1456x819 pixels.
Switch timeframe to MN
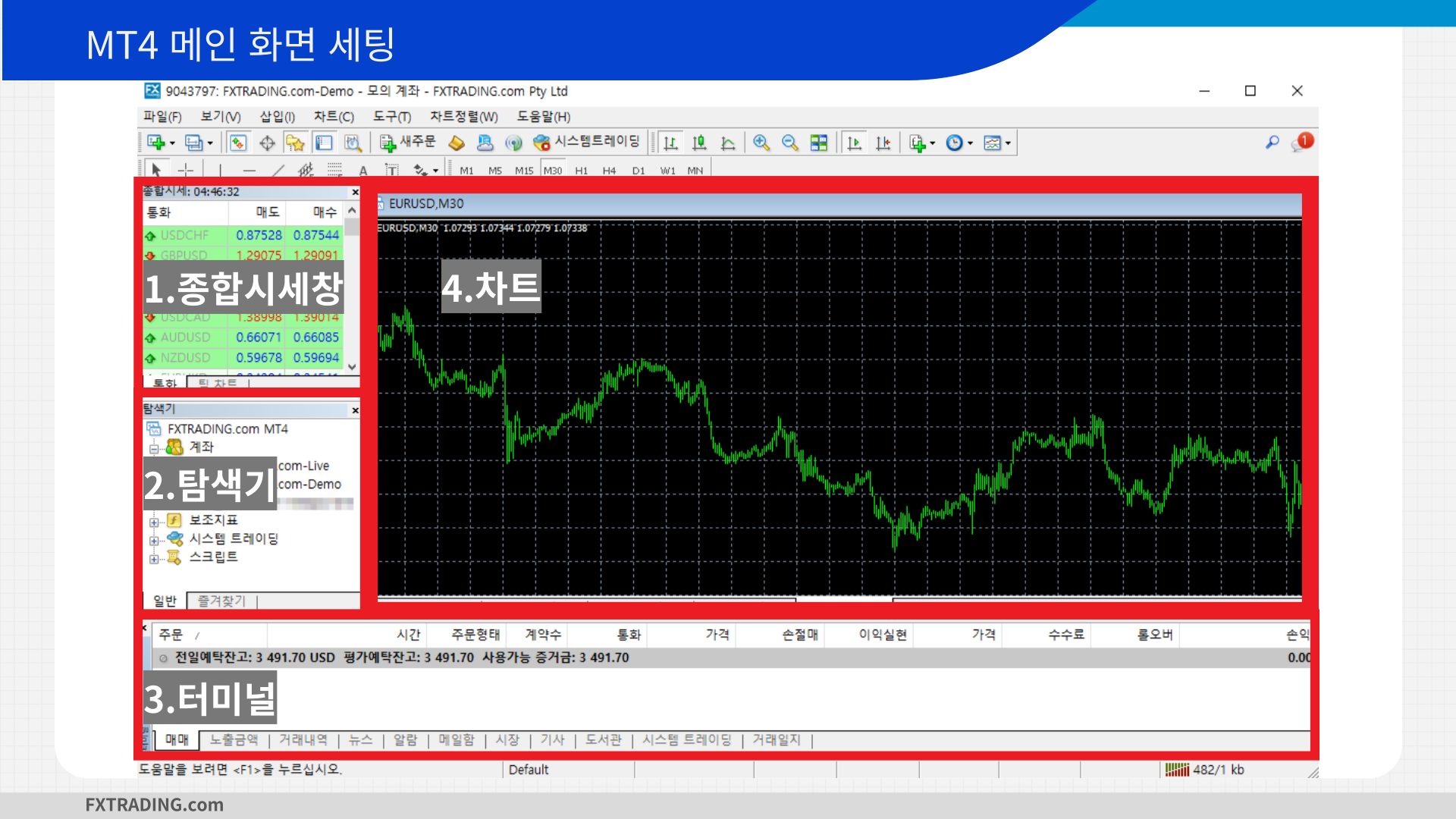pyautogui.click(x=695, y=171)
